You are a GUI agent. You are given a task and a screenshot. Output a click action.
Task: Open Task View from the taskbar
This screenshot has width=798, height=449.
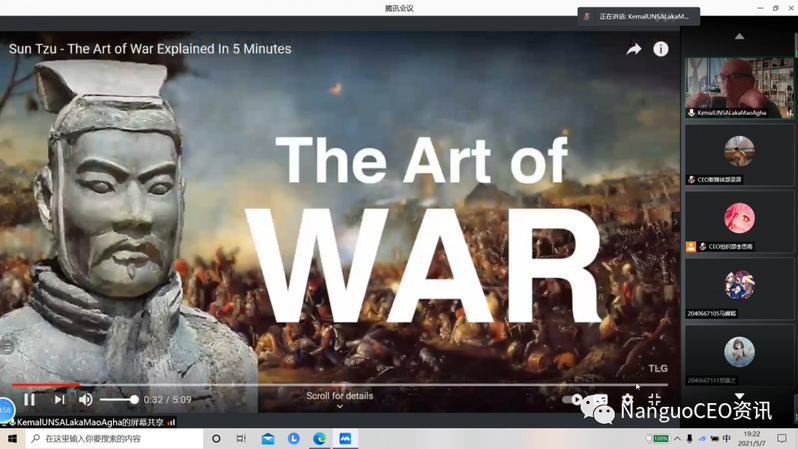click(x=241, y=438)
